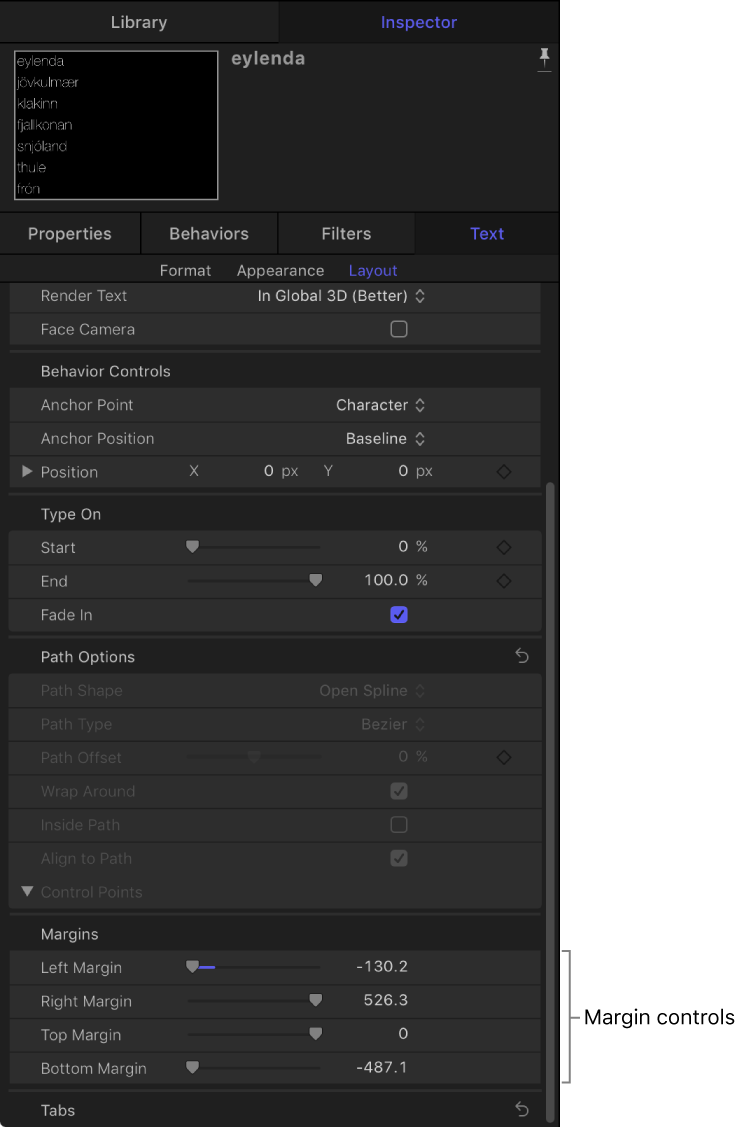This screenshot has width=740, height=1128.
Task: Open the Behaviors pane
Action: tap(208, 233)
